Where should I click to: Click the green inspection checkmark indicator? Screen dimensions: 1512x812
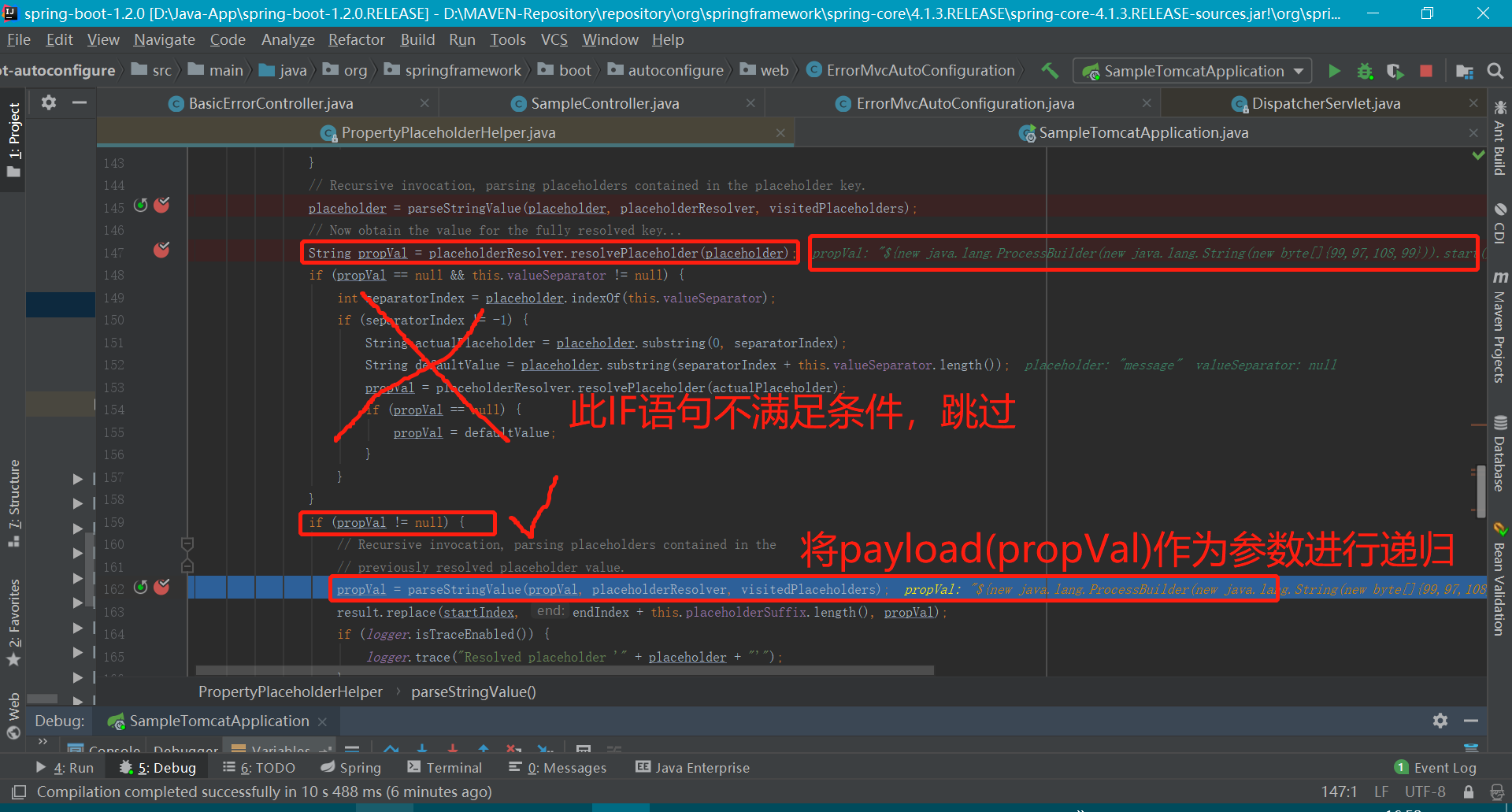pyautogui.click(x=1478, y=155)
